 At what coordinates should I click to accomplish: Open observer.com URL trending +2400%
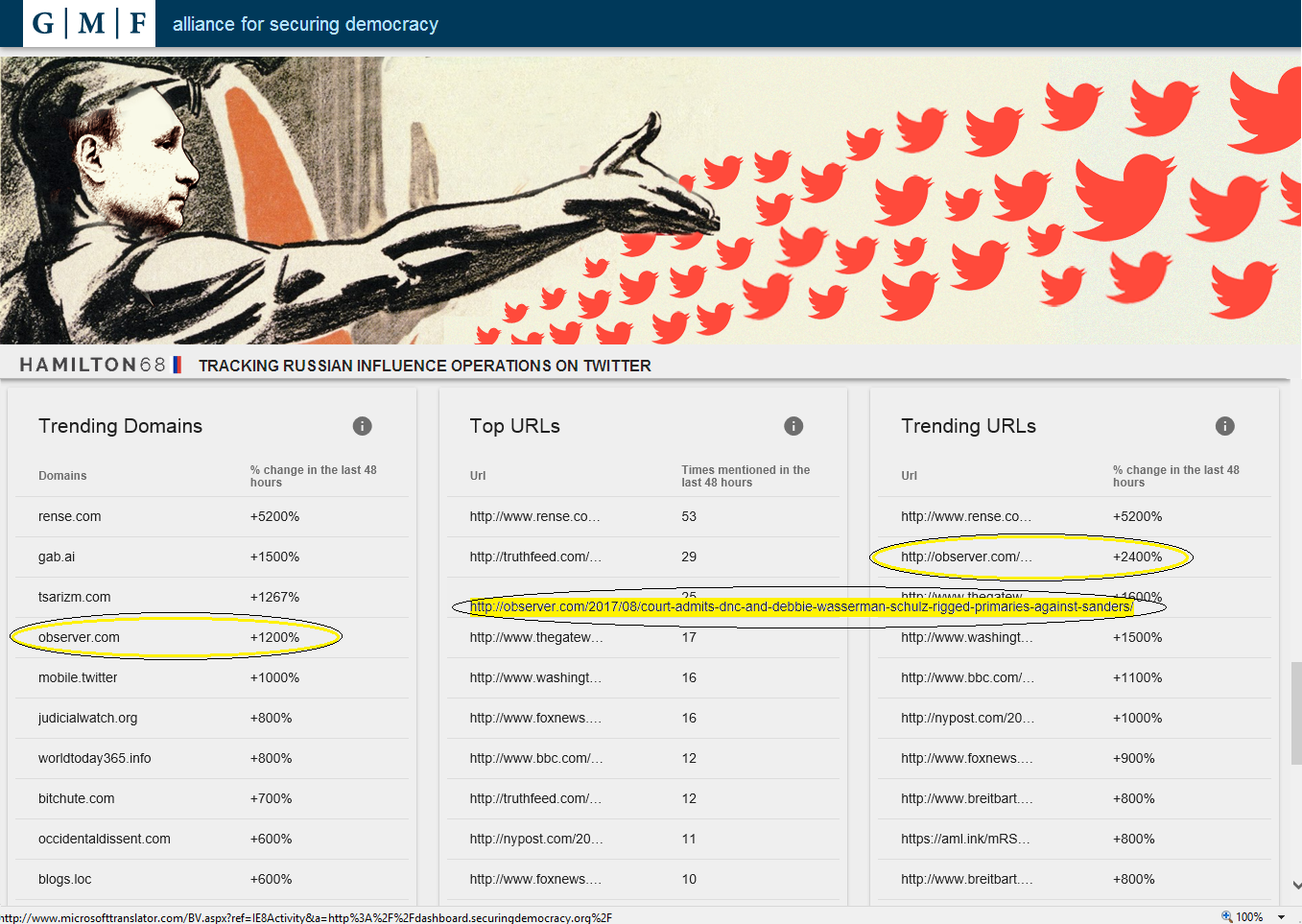(x=966, y=557)
